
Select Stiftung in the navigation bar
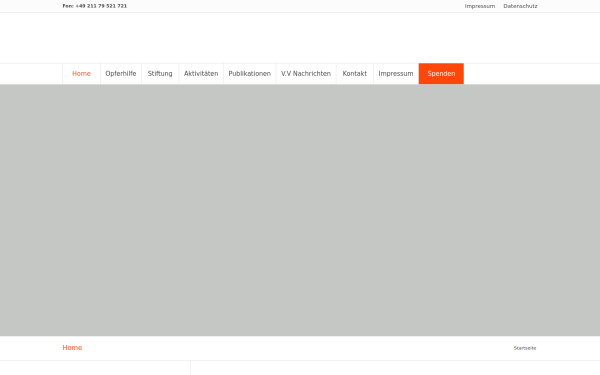(x=160, y=73)
